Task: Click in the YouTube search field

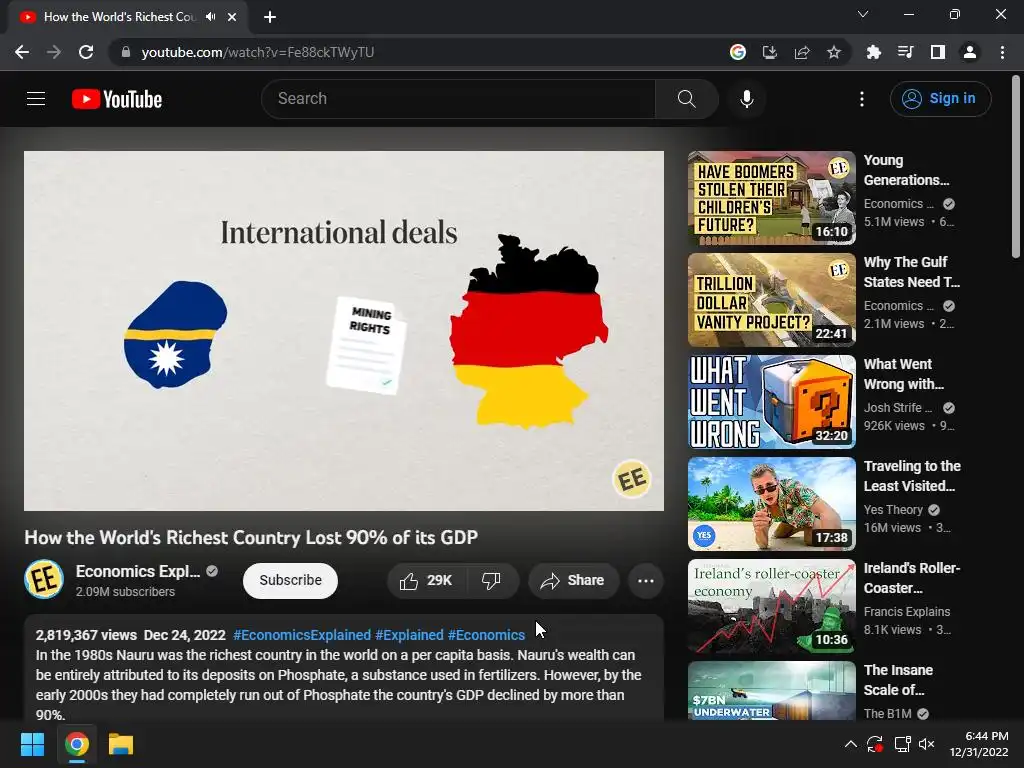Action: (458, 99)
